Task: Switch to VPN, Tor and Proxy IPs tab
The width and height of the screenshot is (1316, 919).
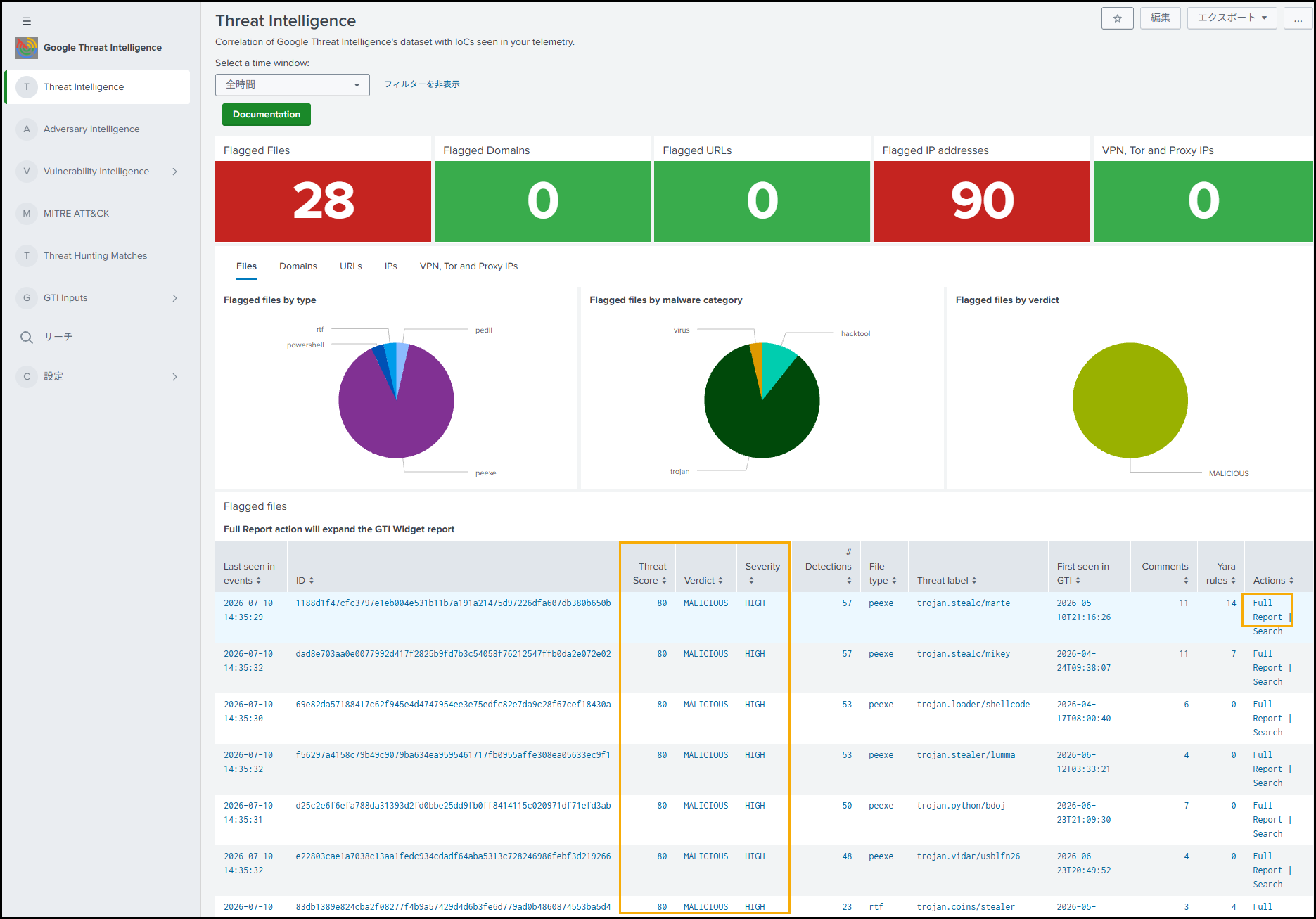Action: (468, 266)
